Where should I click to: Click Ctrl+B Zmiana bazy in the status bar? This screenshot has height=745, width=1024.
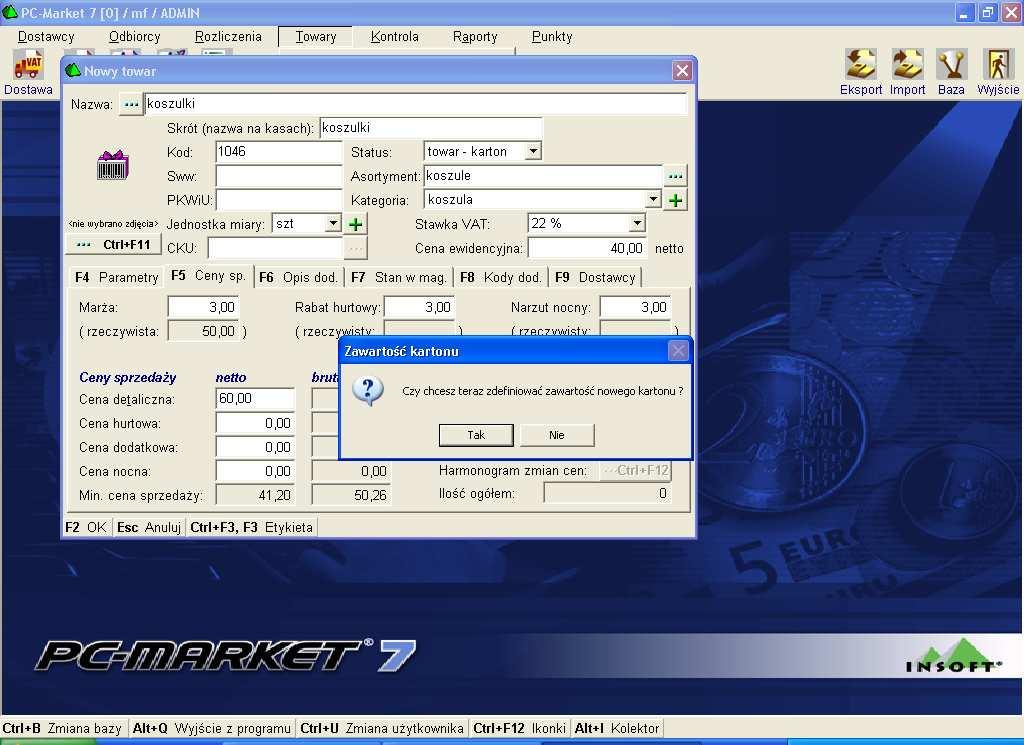click(x=63, y=728)
